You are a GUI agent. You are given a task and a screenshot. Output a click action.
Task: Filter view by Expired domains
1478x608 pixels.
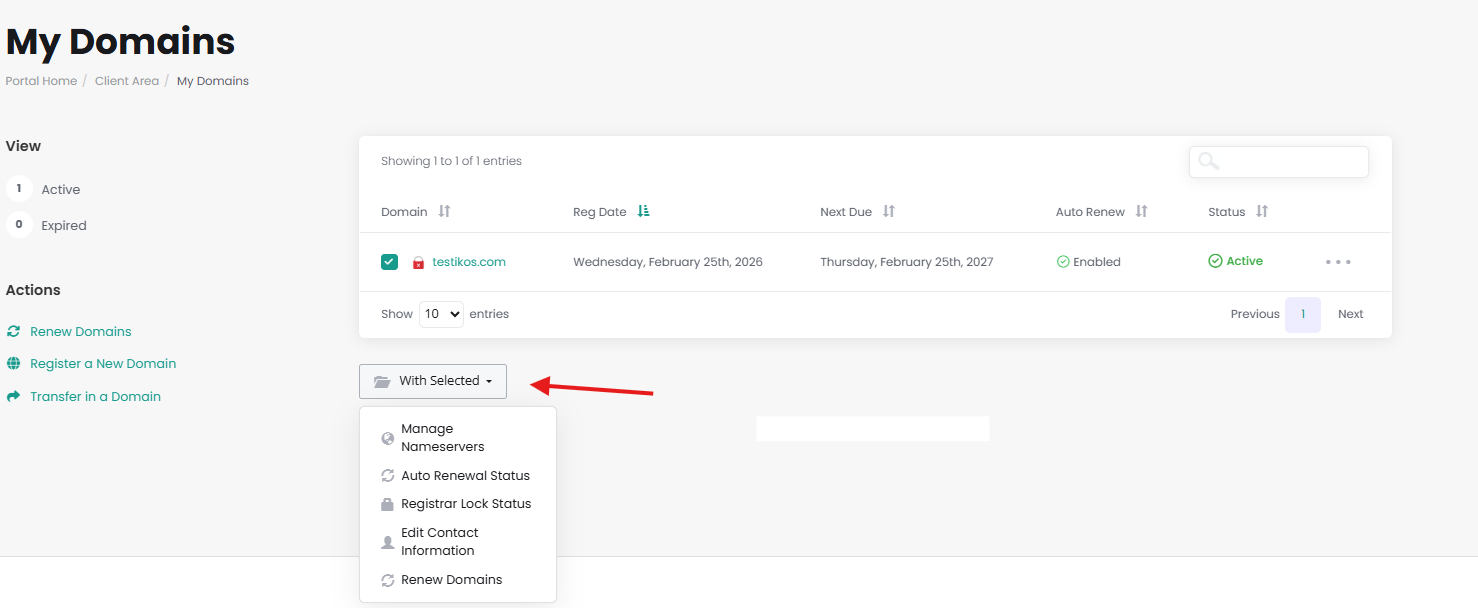point(63,225)
